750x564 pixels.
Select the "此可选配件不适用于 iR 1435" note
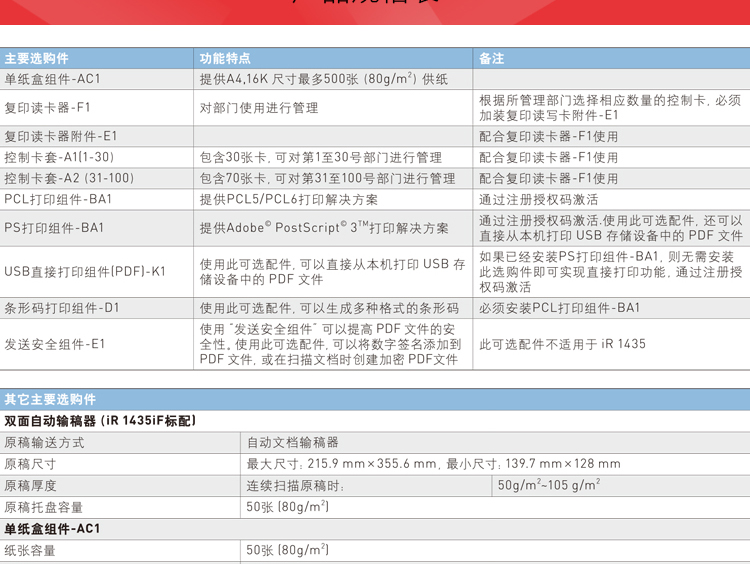tap(562, 344)
